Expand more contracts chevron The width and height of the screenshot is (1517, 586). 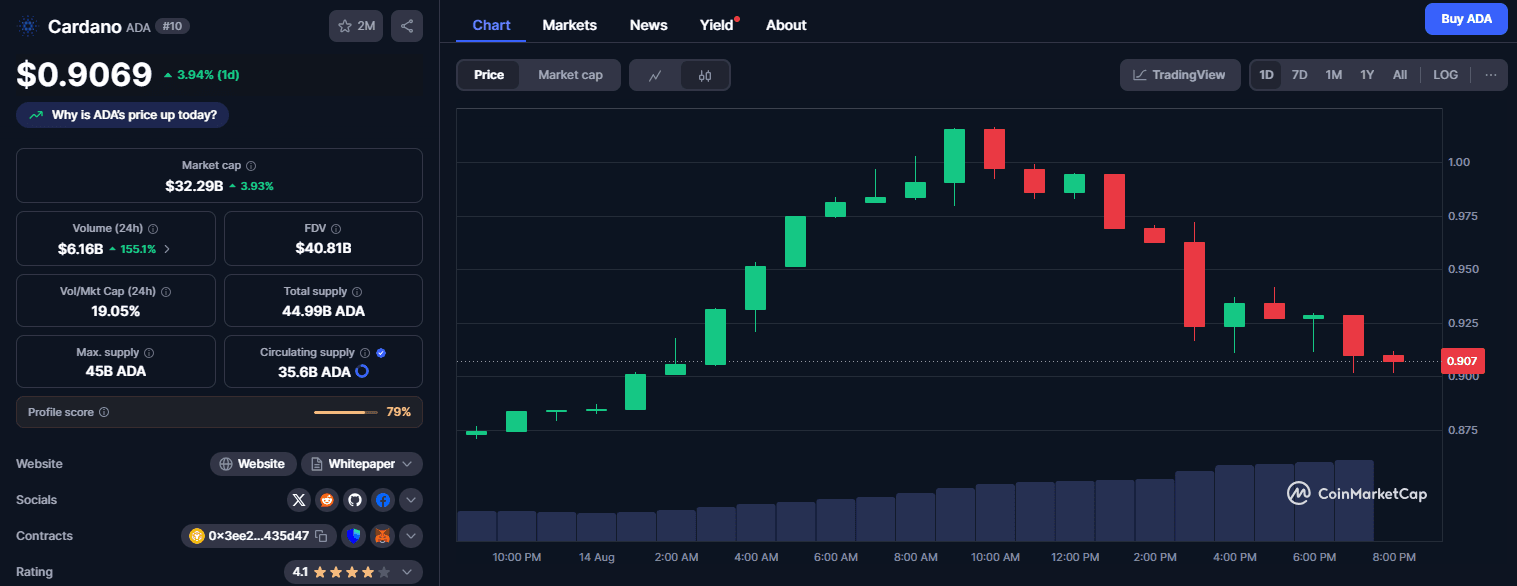click(411, 536)
